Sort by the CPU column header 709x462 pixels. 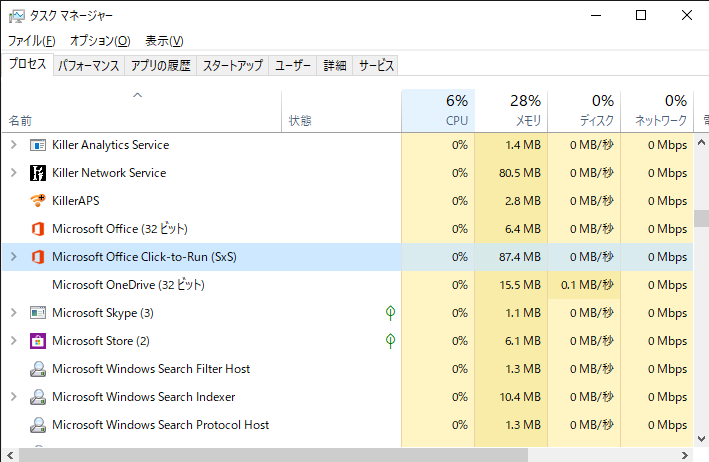[x=438, y=111]
